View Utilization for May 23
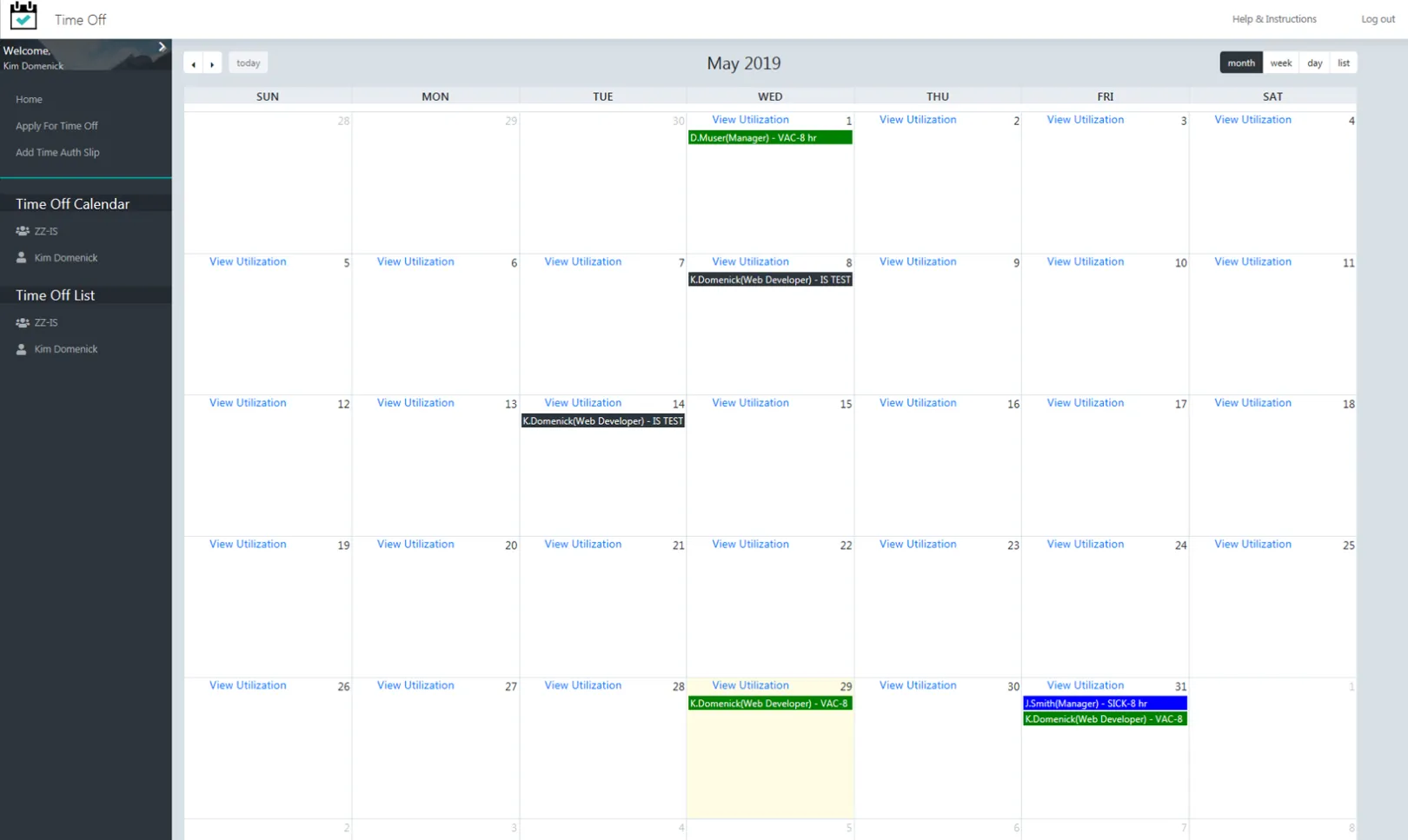Screen dimensions: 1408x840 point(918,545)
